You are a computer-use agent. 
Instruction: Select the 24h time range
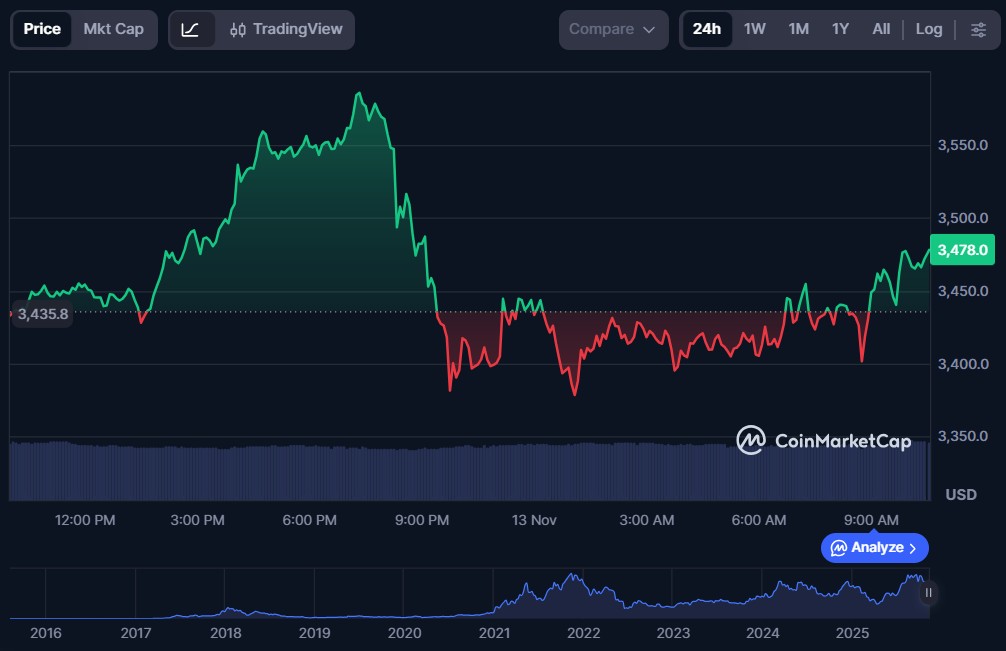coord(706,30)
